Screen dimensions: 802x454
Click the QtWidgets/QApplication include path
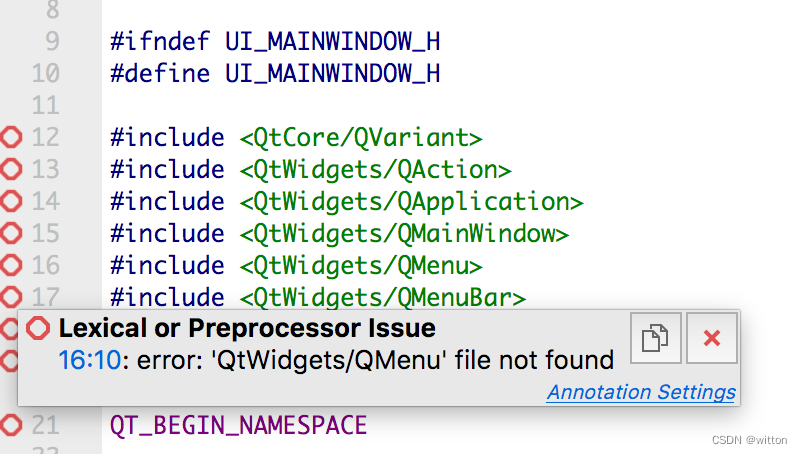[411, 201]
